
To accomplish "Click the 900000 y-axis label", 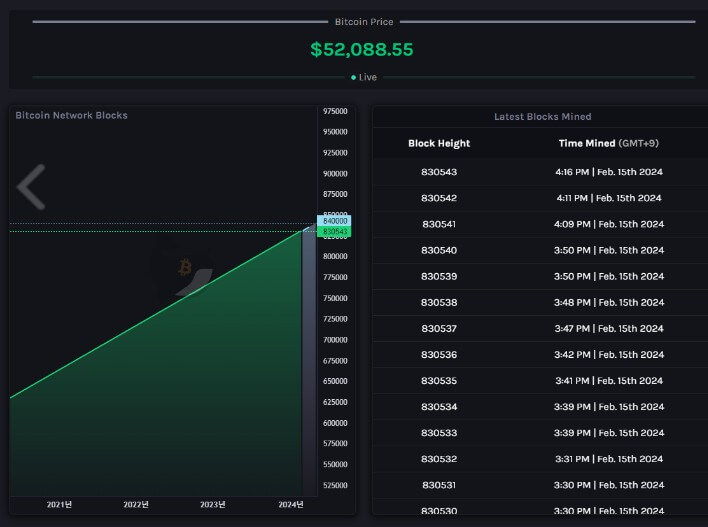I will click(335, 173).
